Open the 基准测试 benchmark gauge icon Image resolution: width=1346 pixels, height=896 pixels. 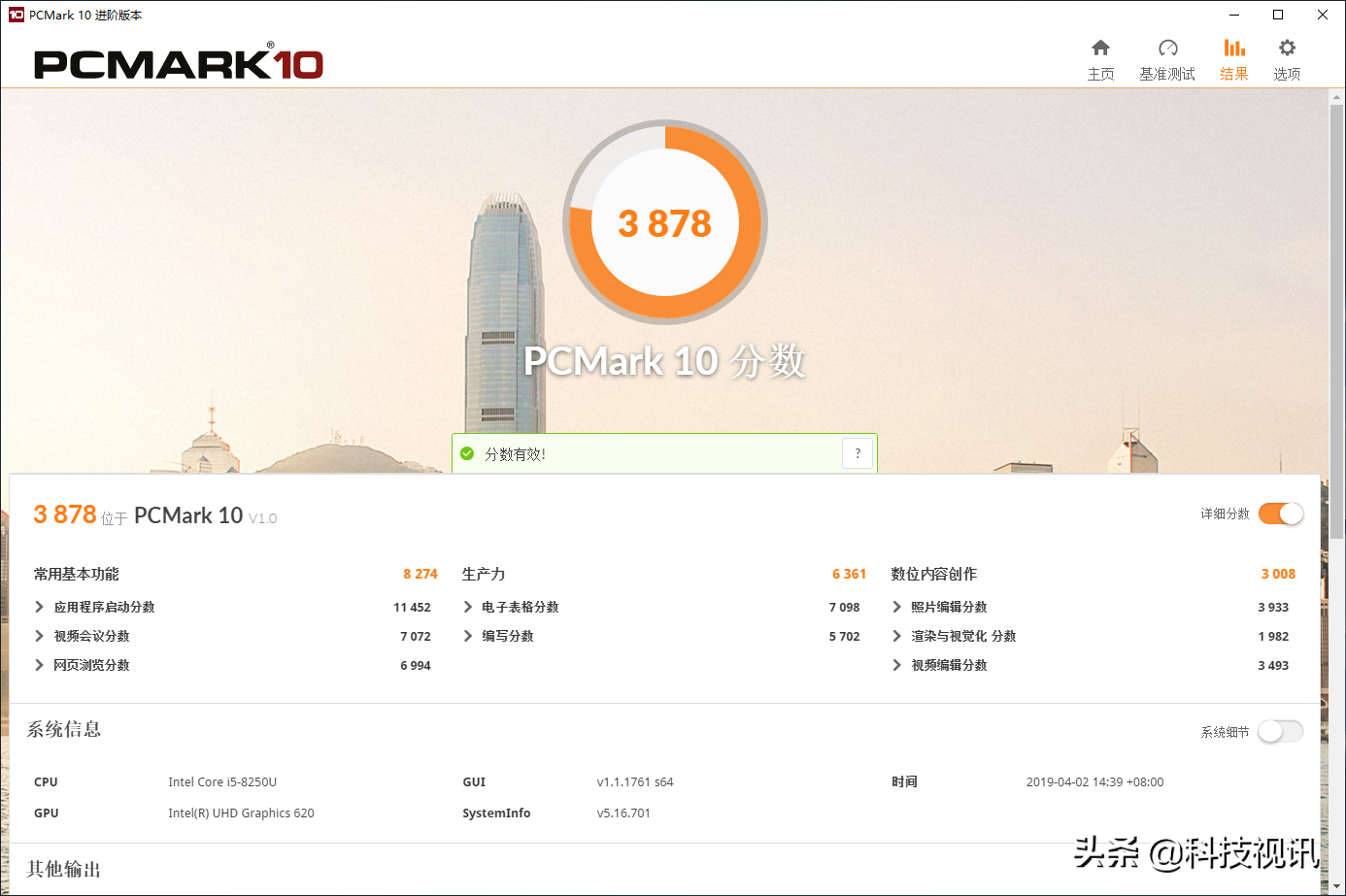coord(1167,49)
